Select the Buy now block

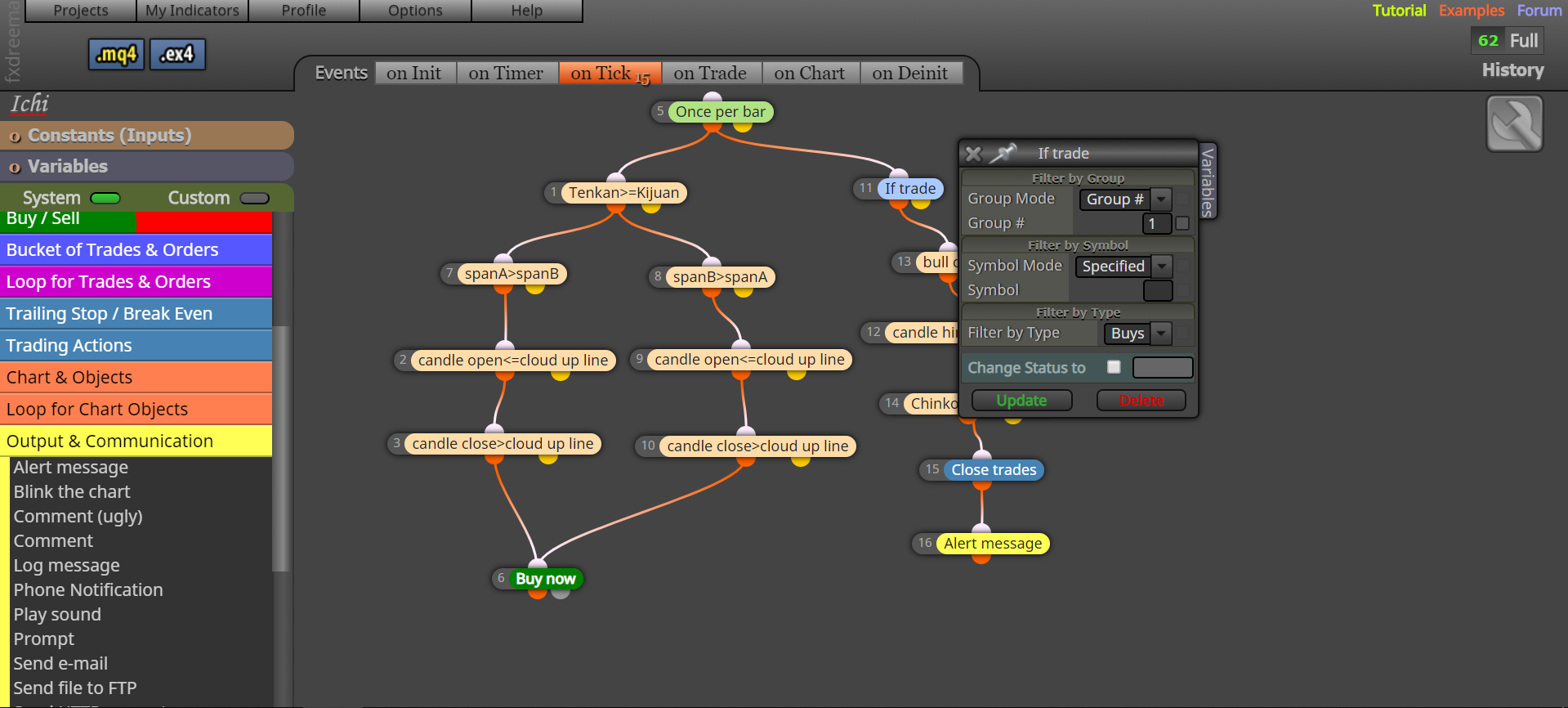(x=545, y=579)
